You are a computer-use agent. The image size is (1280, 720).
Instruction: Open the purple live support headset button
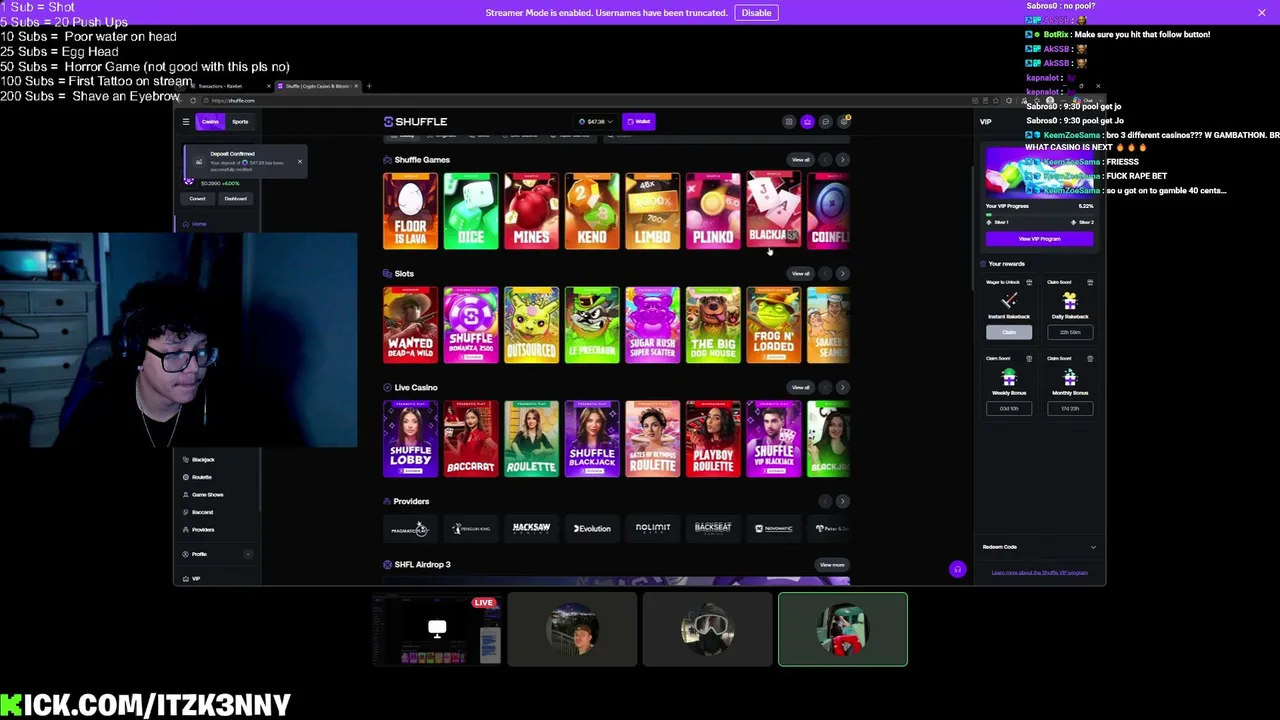[957, 569]
